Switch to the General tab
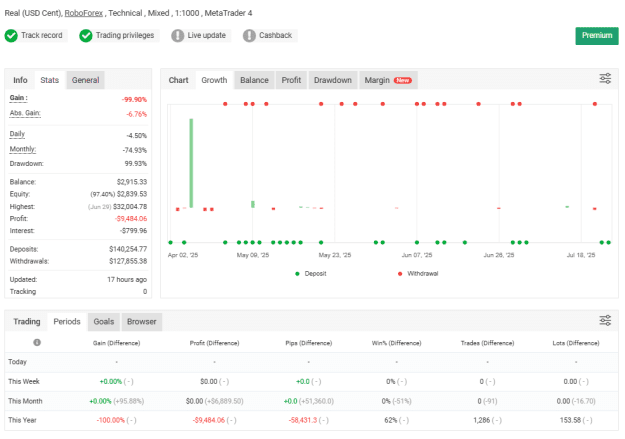The image size is (625, 439). [85, 80]
